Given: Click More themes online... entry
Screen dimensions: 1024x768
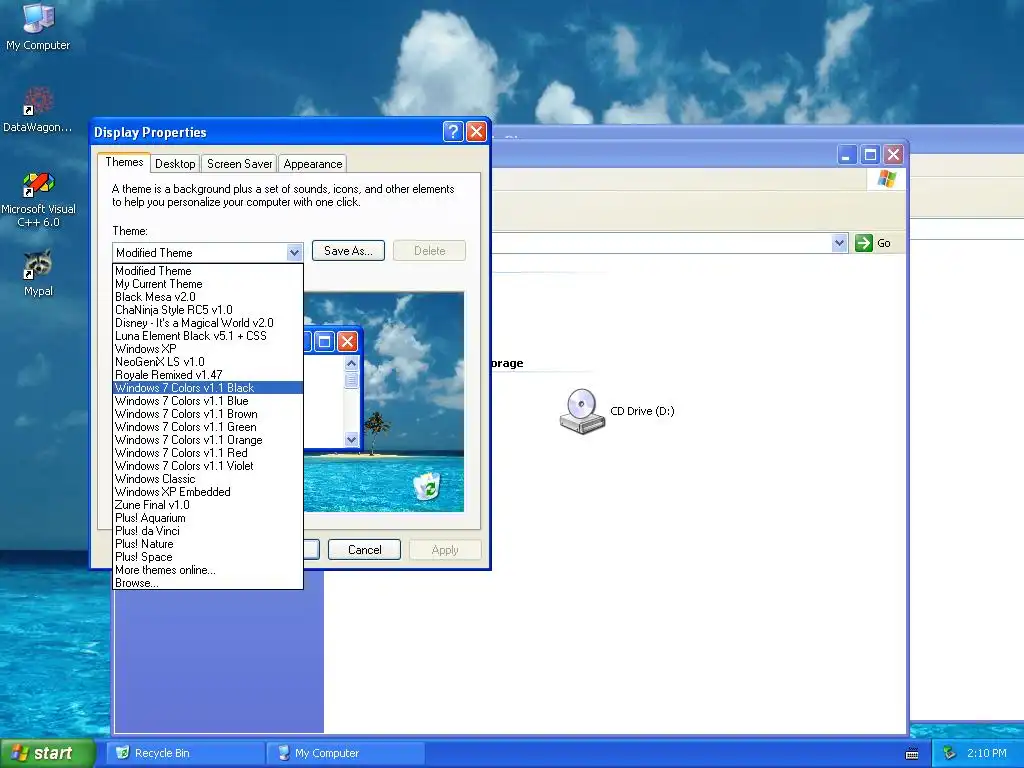Looking at the screenshot, I should (208, 570).
